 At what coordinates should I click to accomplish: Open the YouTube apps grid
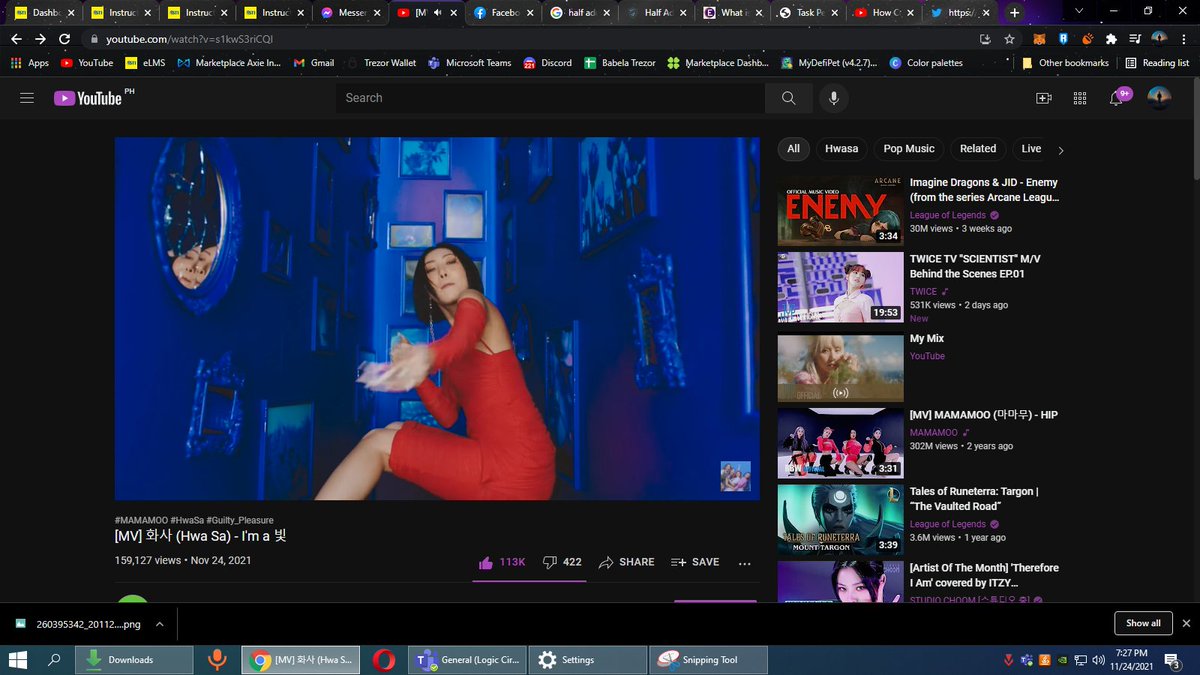point(1080,98)
